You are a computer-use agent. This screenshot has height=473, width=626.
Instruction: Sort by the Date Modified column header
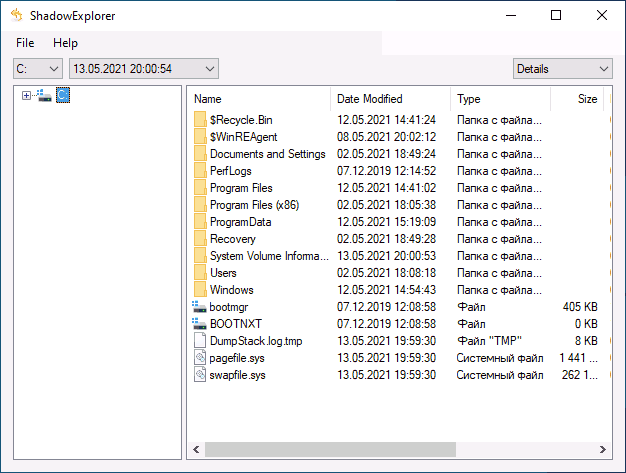coord(390,99)
